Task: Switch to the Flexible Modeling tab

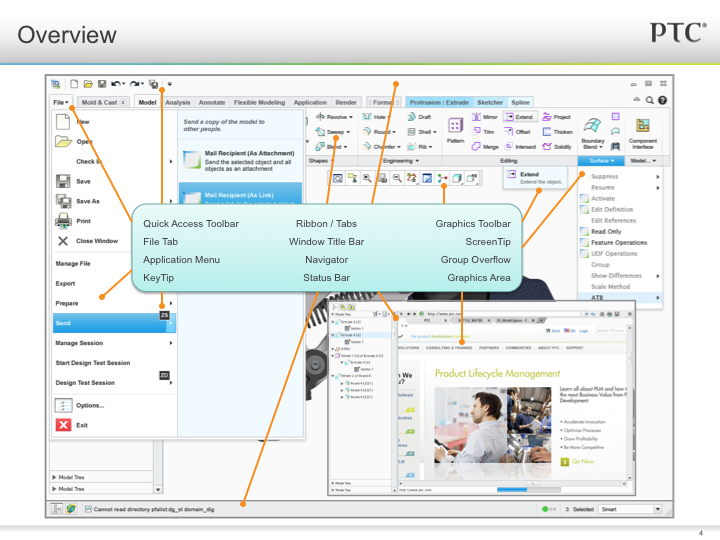Action: [x=258, y=102]
